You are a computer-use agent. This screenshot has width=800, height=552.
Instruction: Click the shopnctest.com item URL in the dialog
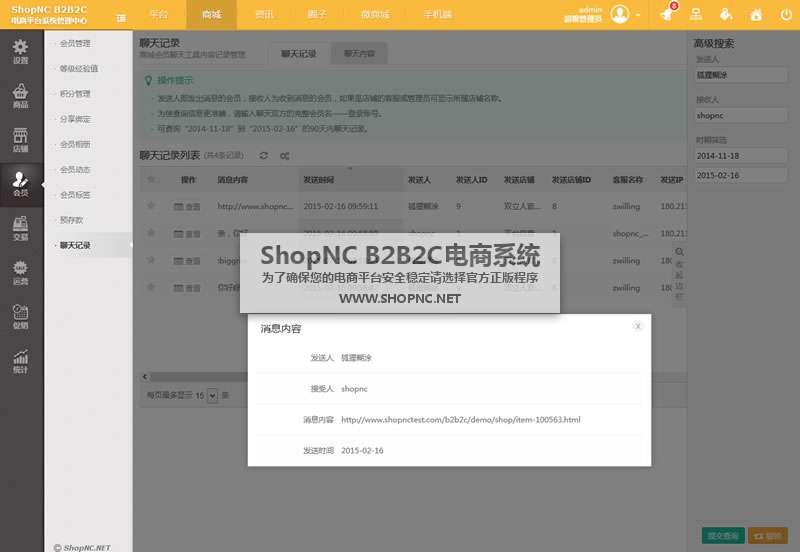click(x=461, y=419)
